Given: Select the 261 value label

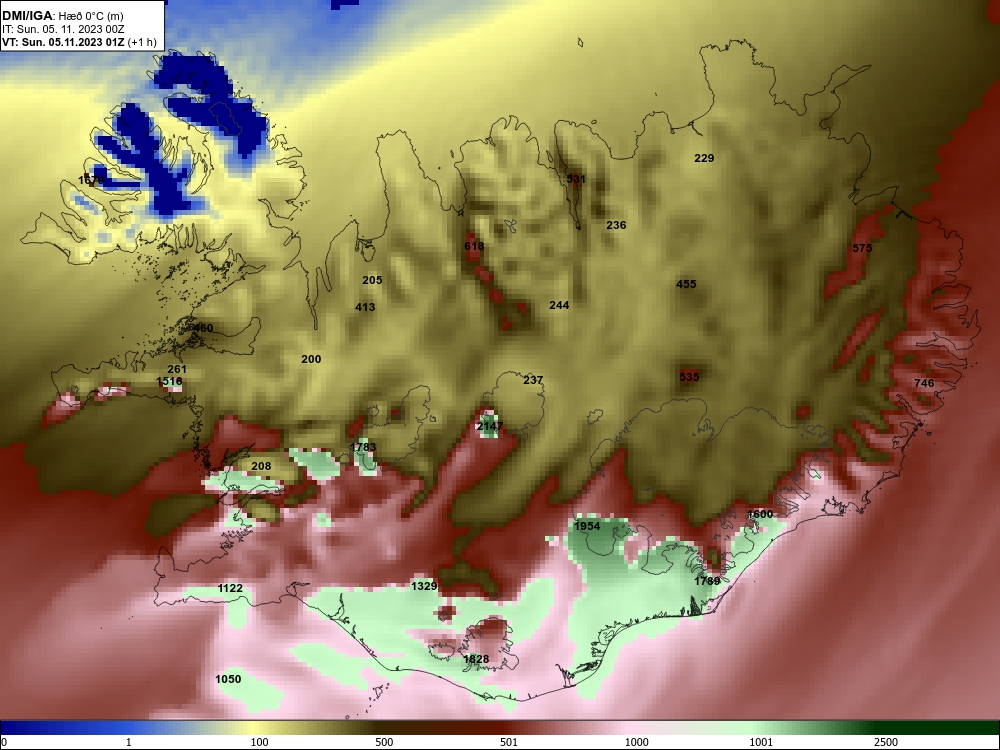Looking at the screenshot, I should 177,369.
